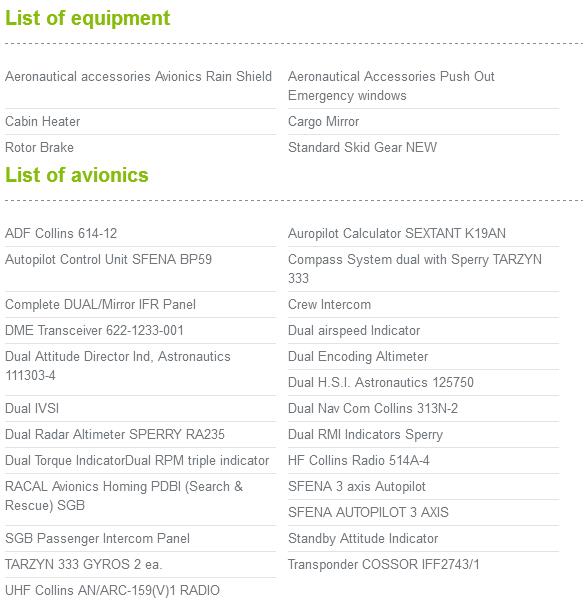Click Dual Encoding Altimeter item

pos(358,357)
